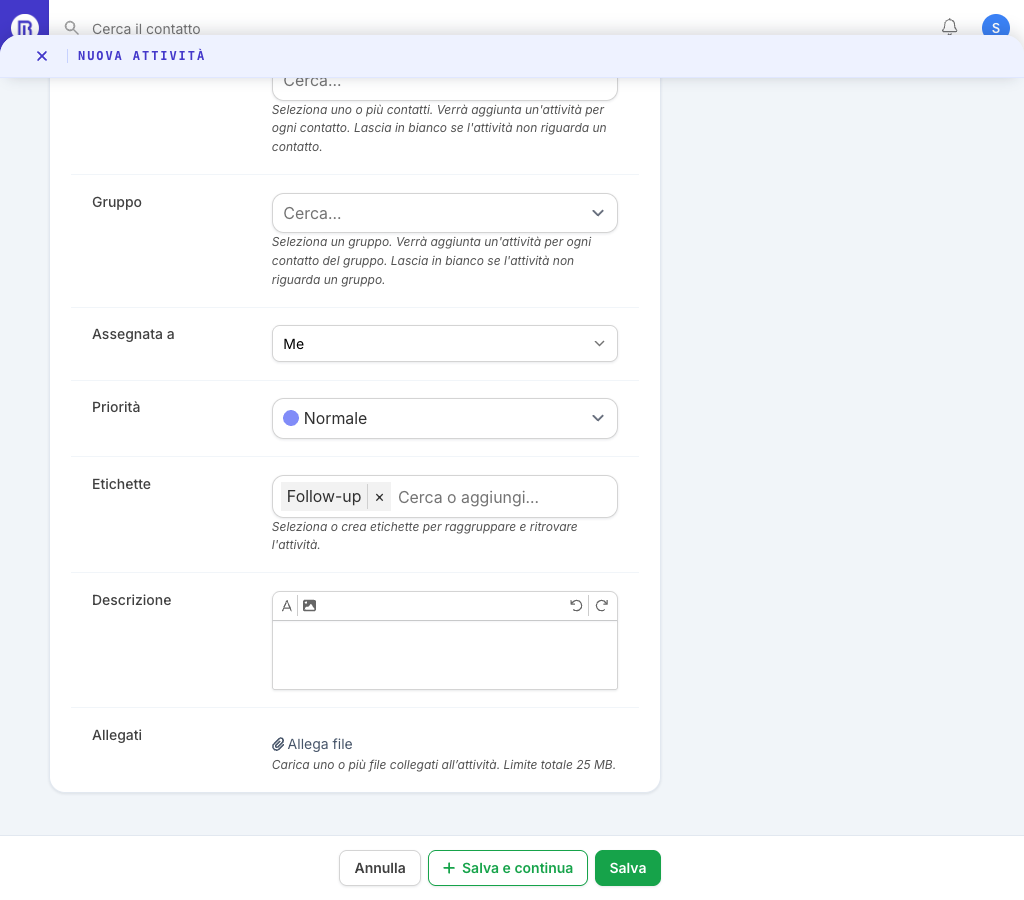Screen dimensions: 1024x900
Task: Open the notifications bell
Action: (950, 27)
